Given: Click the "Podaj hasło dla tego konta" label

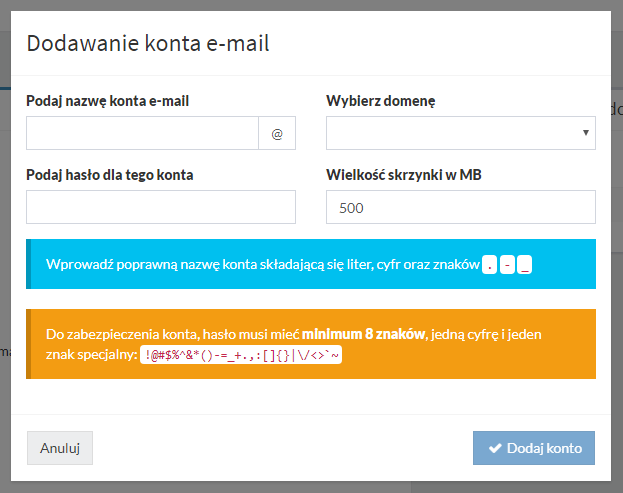Looking at the screenshot, I should (x=110, y=175).
